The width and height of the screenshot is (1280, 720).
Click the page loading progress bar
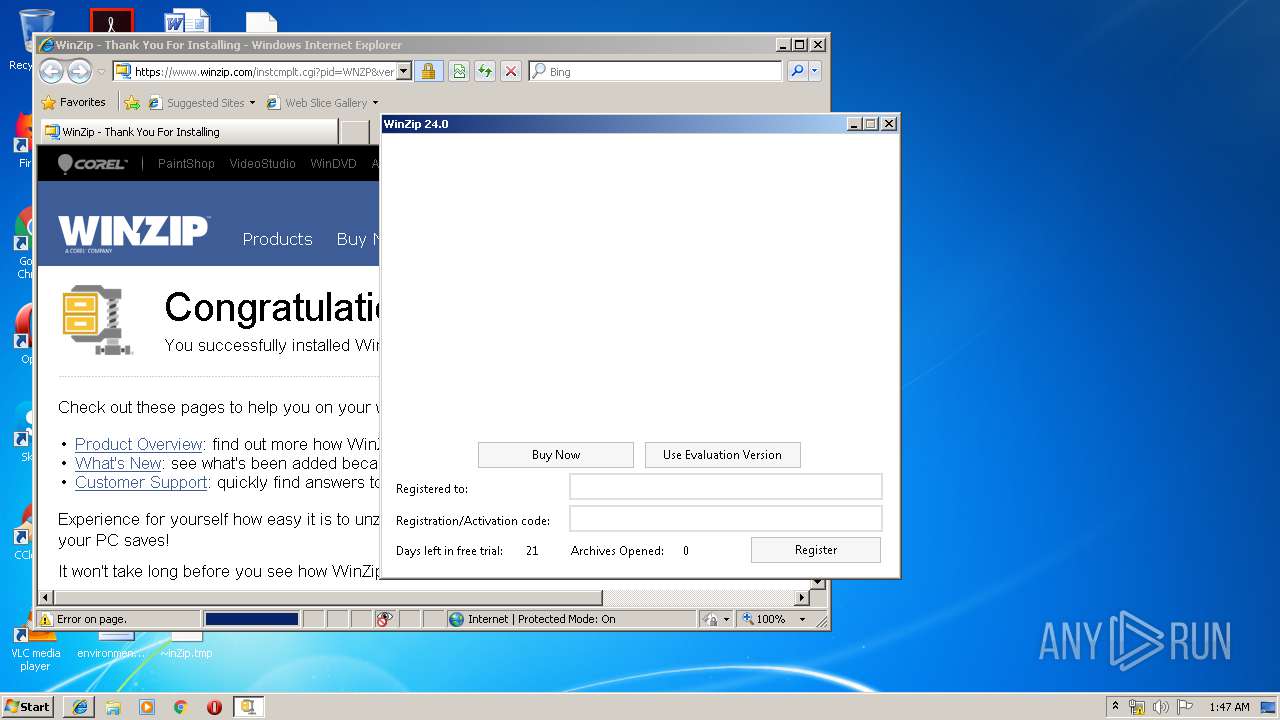coord(251,619)
